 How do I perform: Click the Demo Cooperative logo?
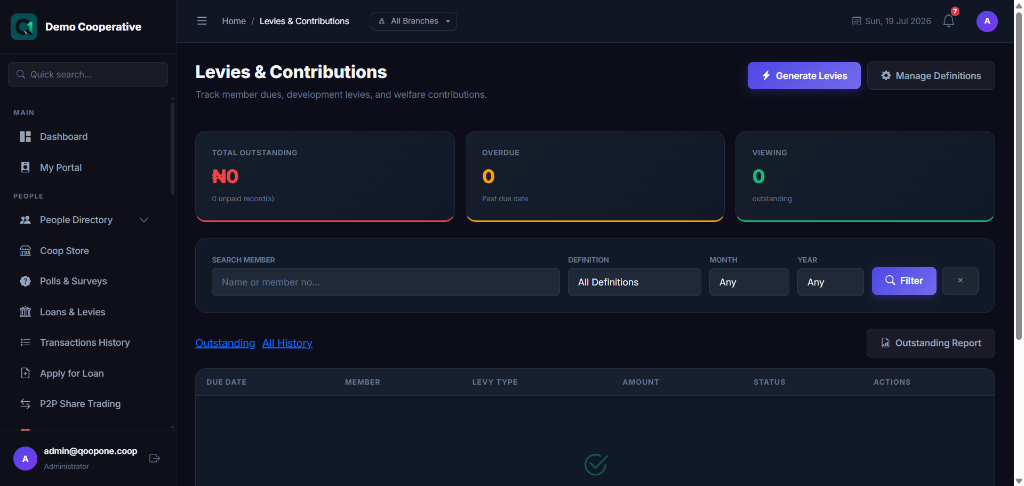pyautogui.click(x=24, y=27)
